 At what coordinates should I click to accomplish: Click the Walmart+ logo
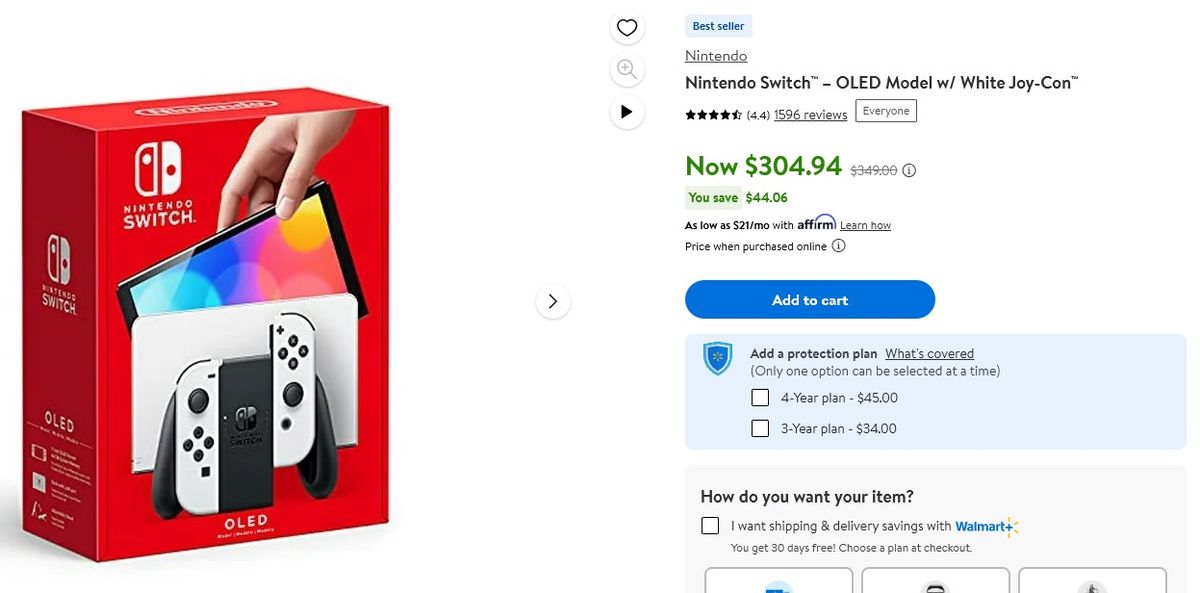985,525
